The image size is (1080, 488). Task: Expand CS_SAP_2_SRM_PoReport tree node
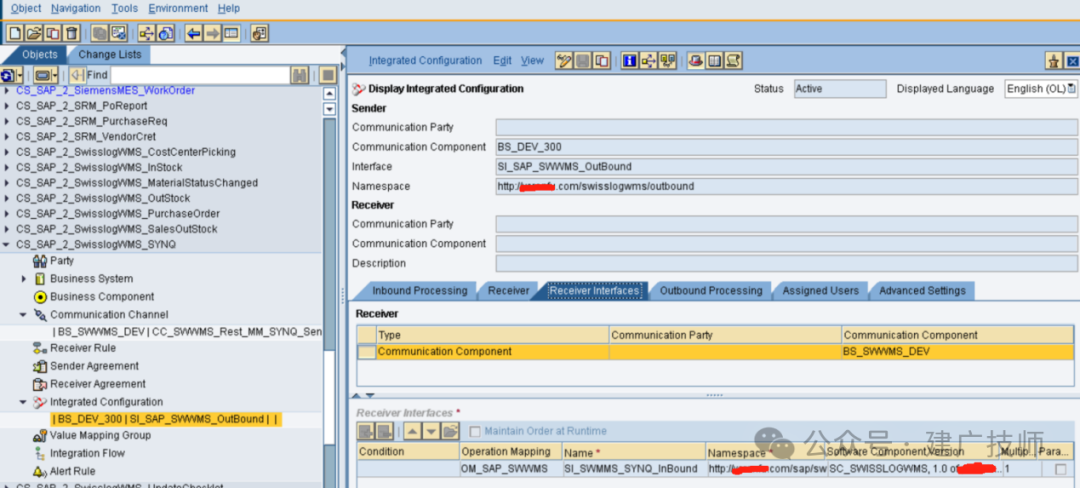(8, 106)
